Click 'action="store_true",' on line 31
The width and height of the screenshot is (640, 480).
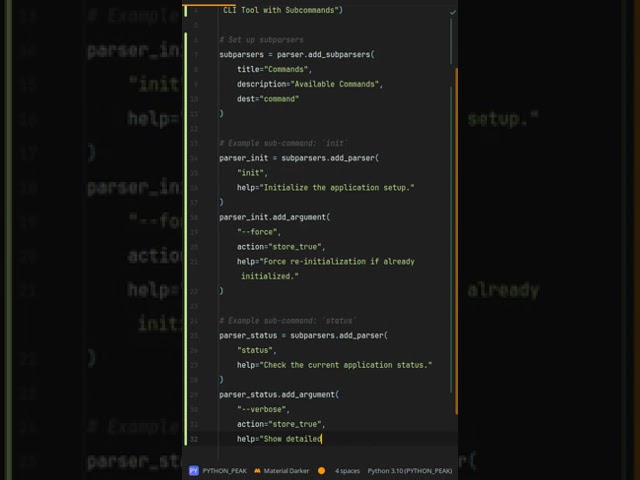click(281, 424)
